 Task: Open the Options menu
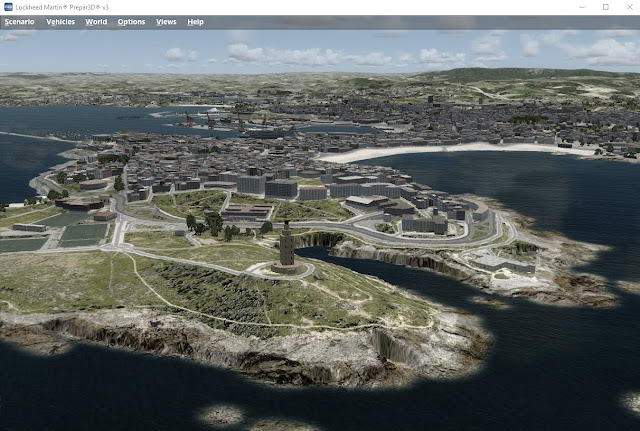pyautogui.click(x=131, y=22)
